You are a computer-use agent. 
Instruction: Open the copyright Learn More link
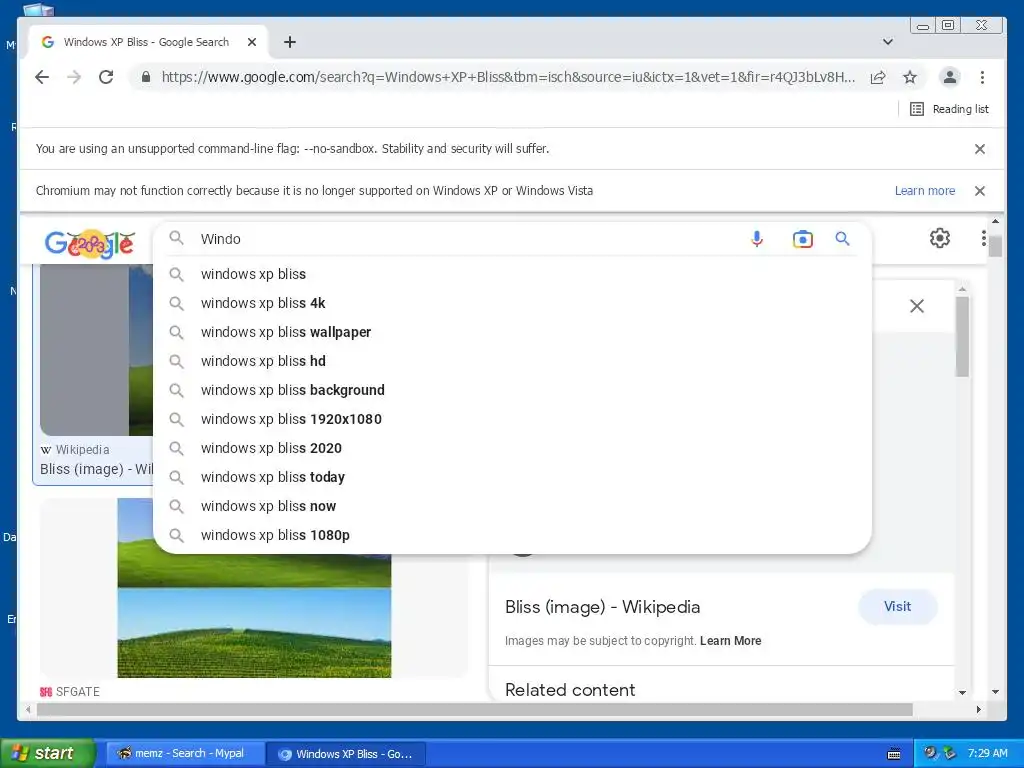[x=730, y=641]
